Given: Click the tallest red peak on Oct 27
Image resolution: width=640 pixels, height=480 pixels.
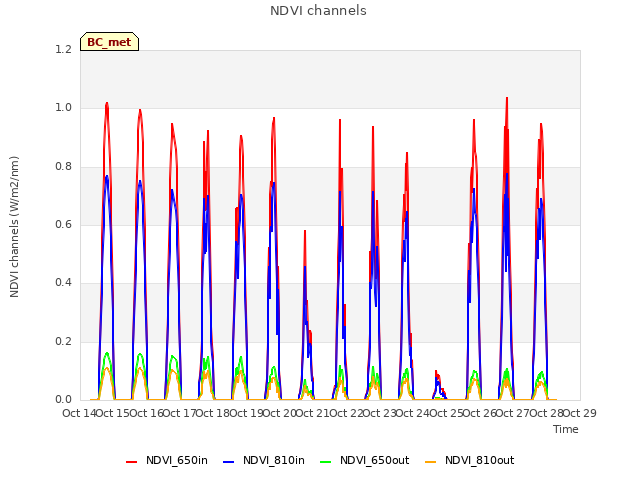Looking at the screenshot, I should [x=507, y=99].
